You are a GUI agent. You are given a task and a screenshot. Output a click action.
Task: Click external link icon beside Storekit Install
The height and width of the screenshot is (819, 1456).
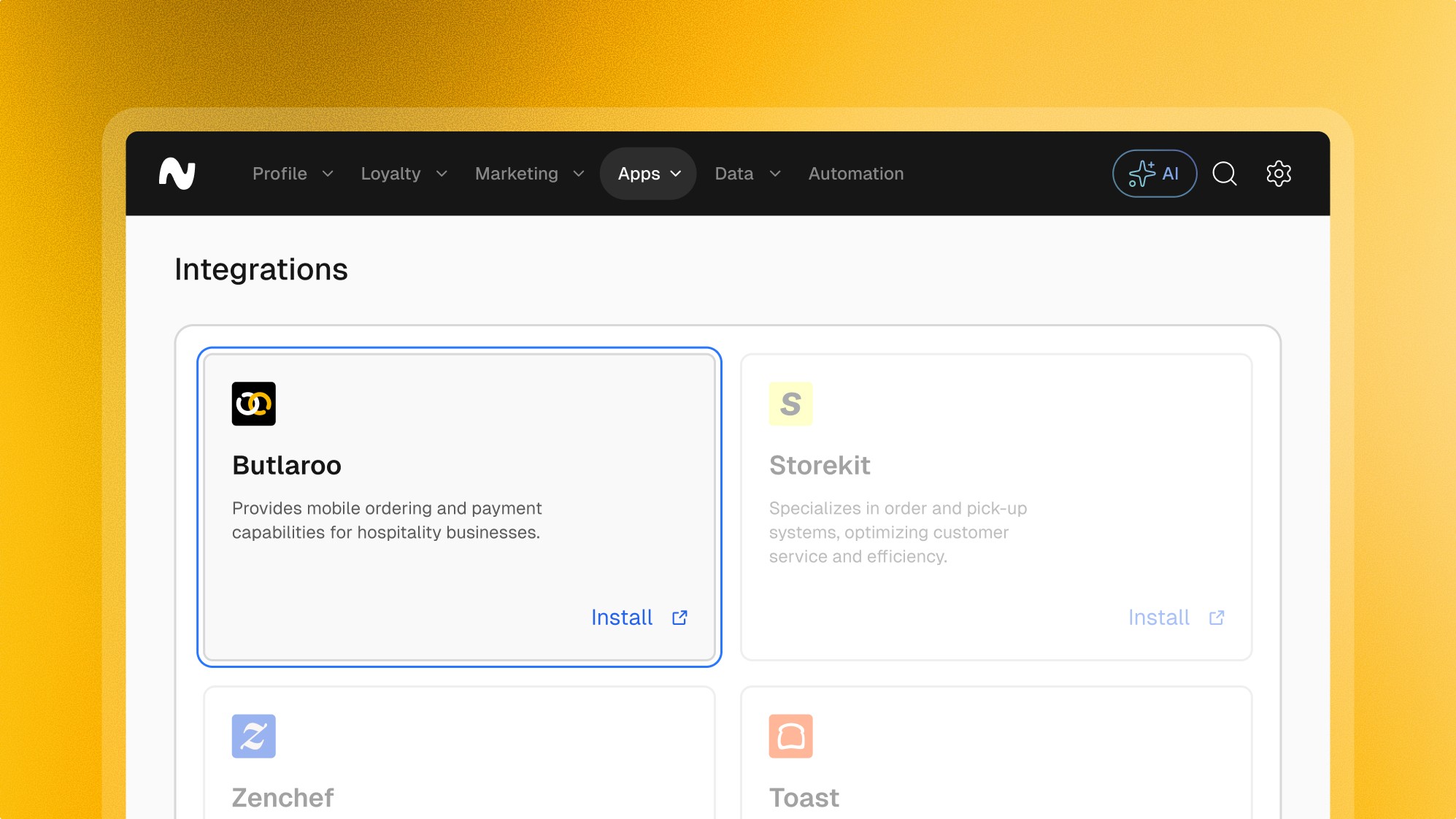(1217, 618)
